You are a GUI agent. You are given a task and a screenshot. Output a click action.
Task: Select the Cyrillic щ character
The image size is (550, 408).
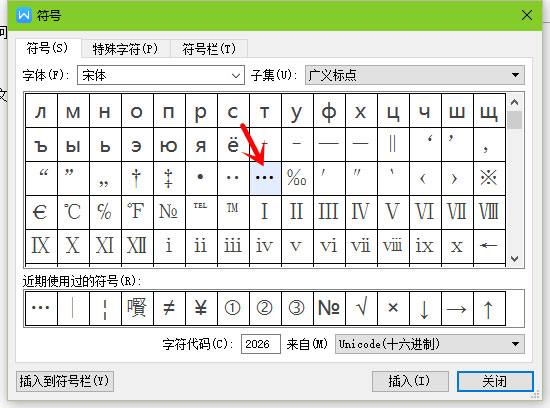pos(489,111)
